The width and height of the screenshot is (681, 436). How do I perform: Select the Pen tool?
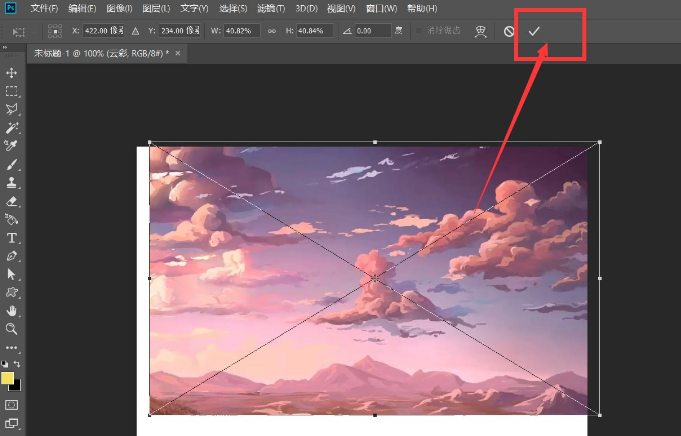tap(11, 256)
